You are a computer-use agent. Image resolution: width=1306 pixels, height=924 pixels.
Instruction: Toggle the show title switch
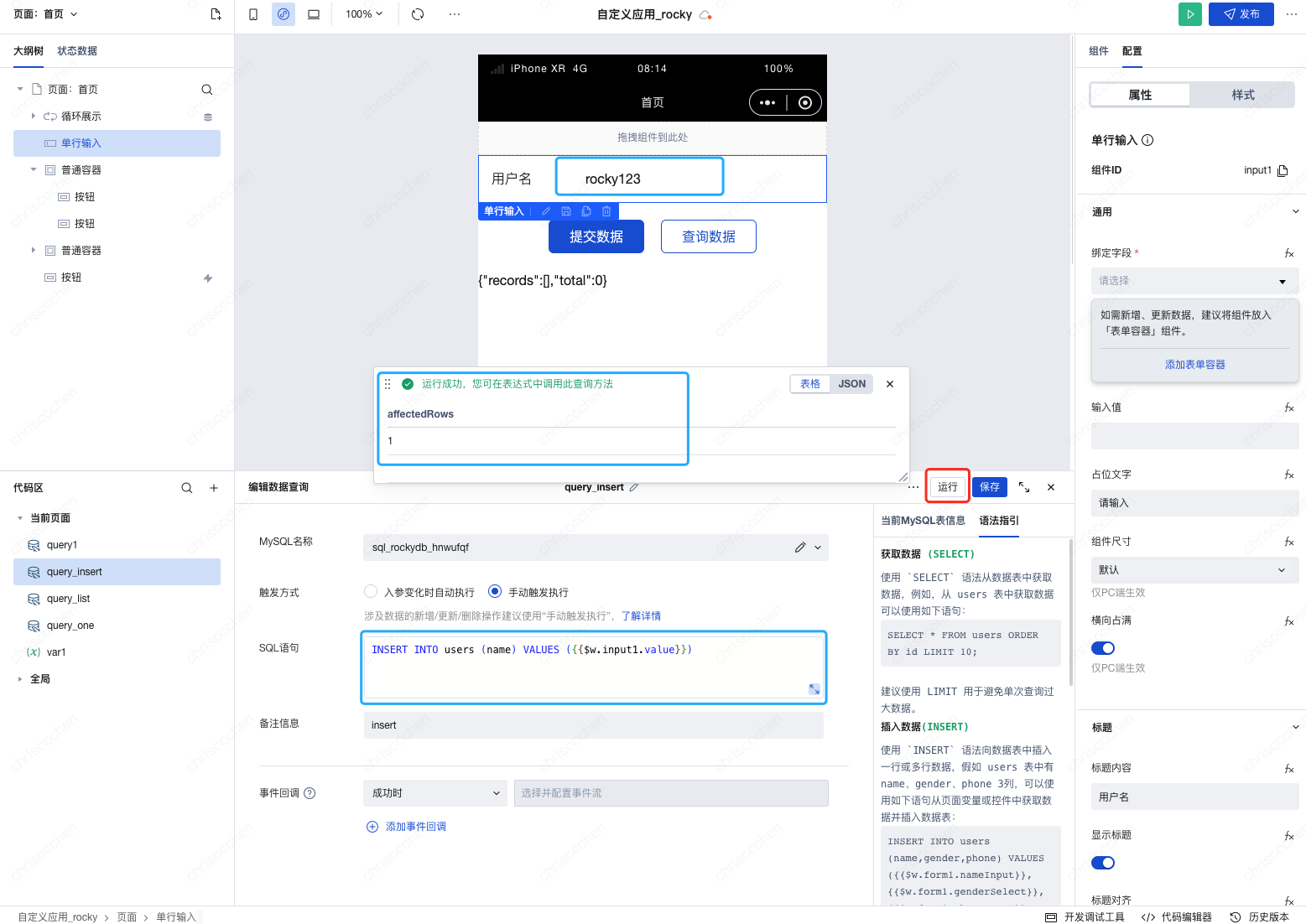(1103, 863)
